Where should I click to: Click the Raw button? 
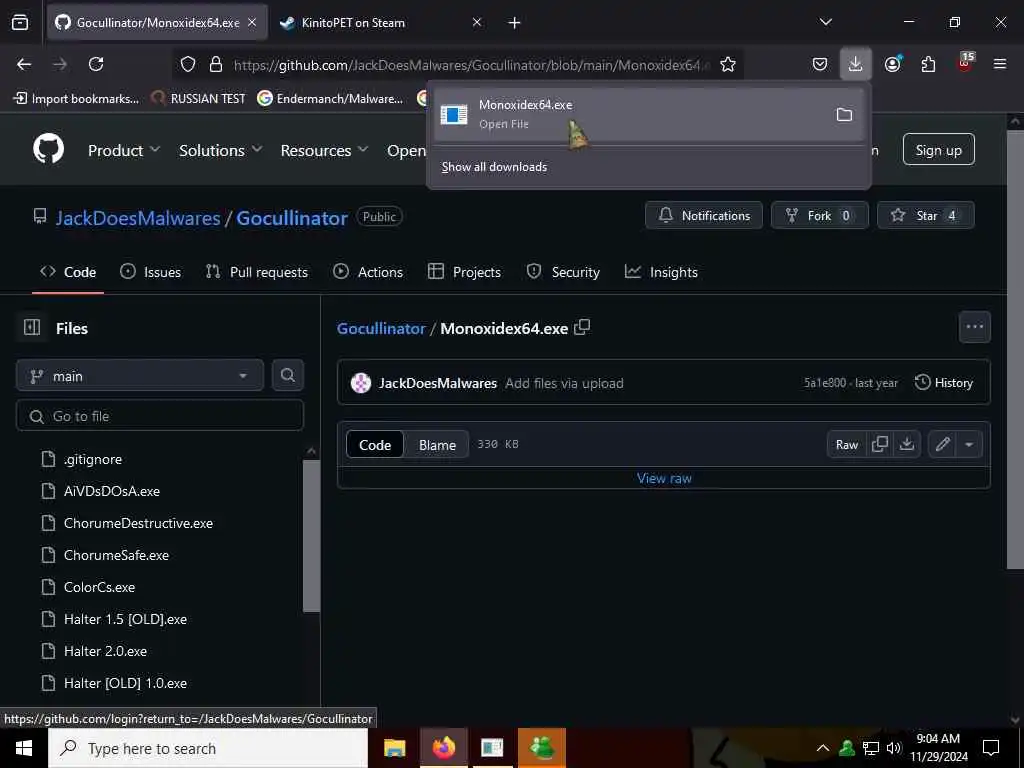click(846, 445)
